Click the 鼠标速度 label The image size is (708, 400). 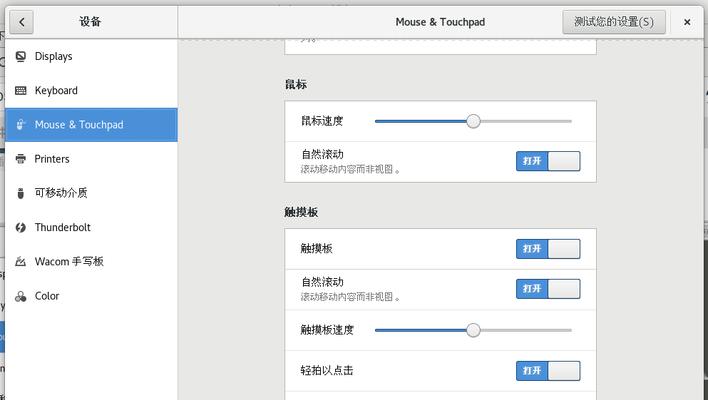click(322, 121)
